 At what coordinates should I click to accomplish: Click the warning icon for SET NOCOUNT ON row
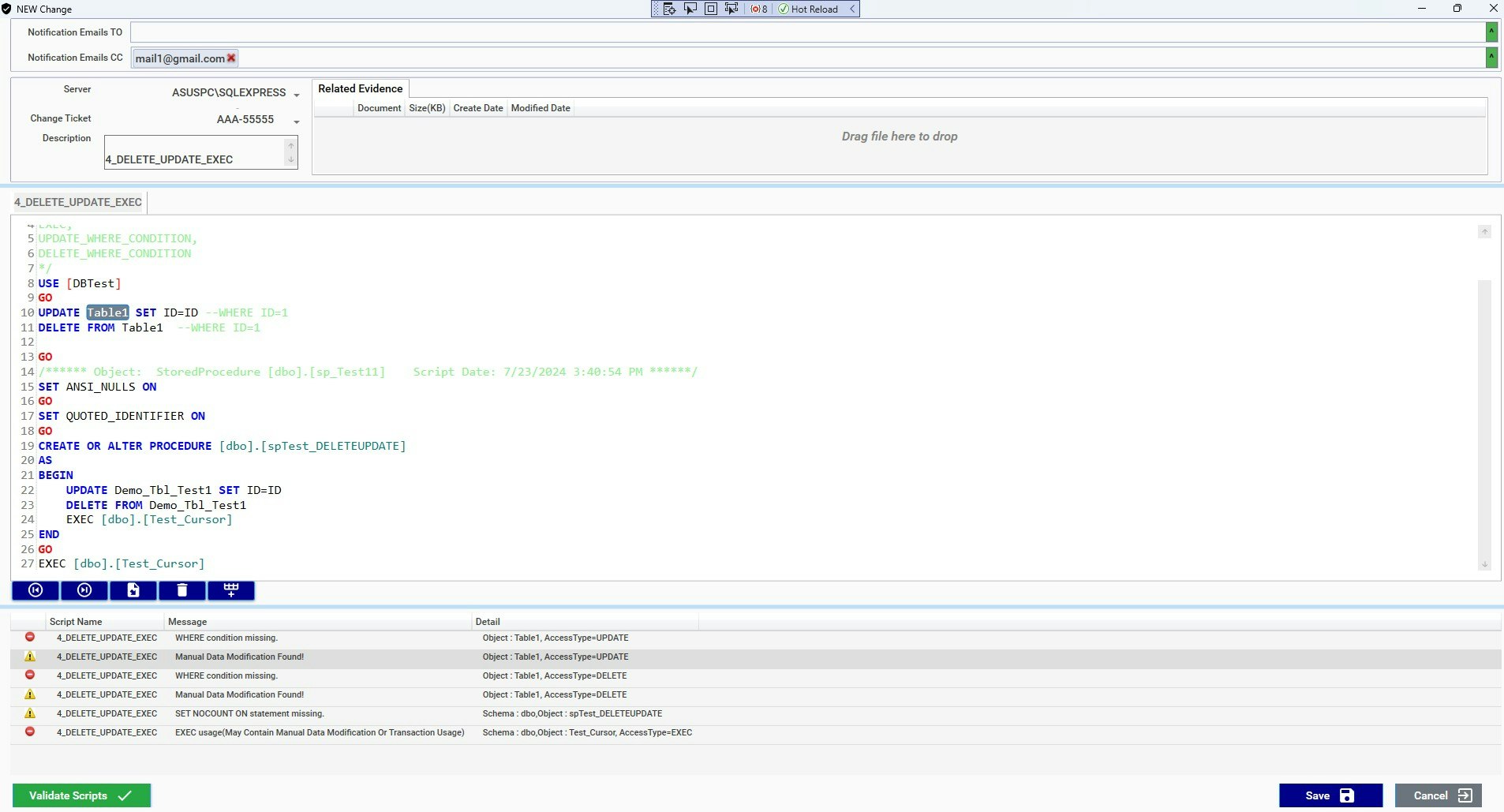click(x=30, y=713)
